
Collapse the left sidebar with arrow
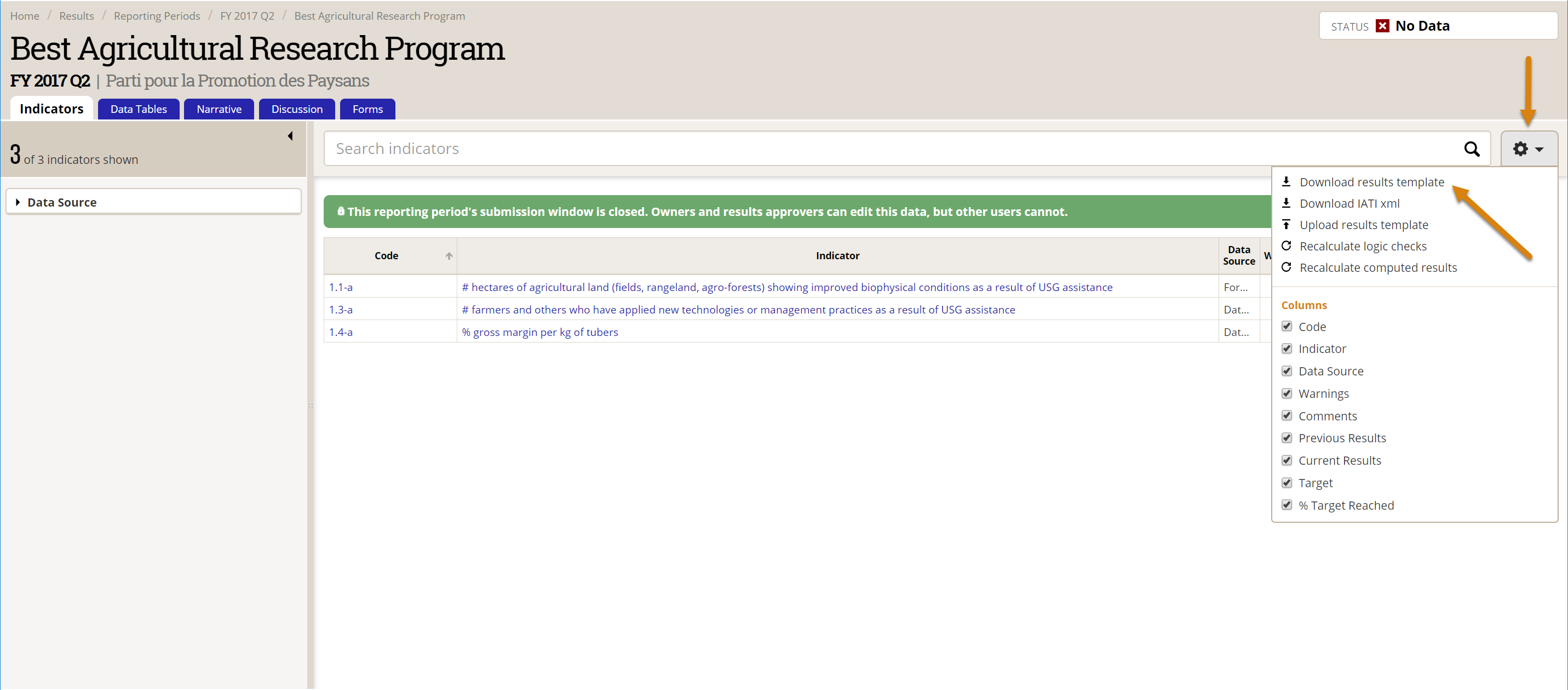click(x=290, y=136)
